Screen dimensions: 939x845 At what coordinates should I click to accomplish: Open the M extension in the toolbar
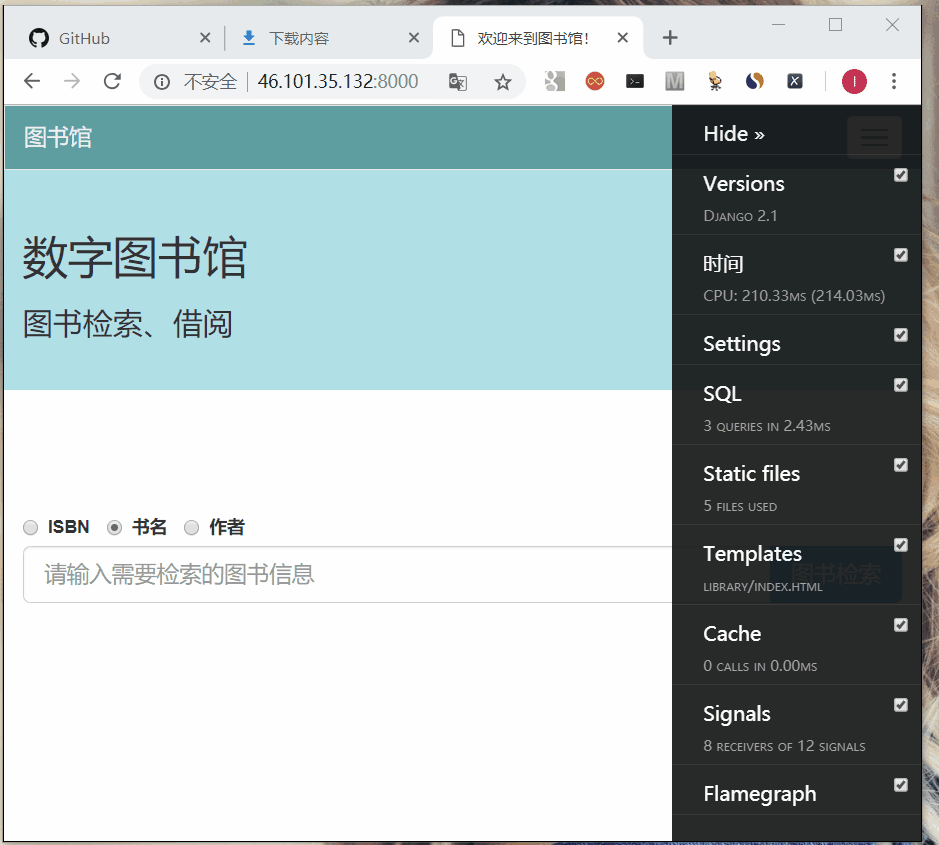(674, 81)
